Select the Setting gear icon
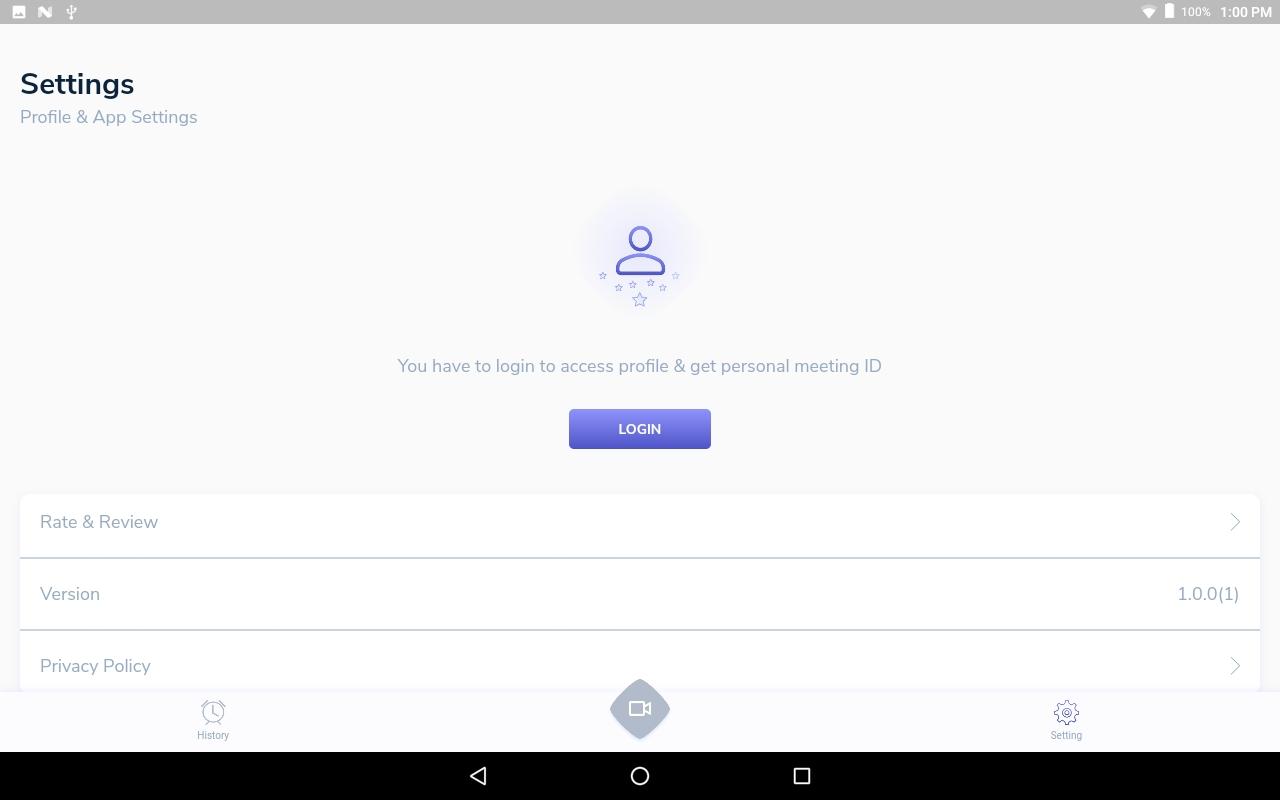The width and height of the screenshot is (1280, 800). coord(1066,712)
